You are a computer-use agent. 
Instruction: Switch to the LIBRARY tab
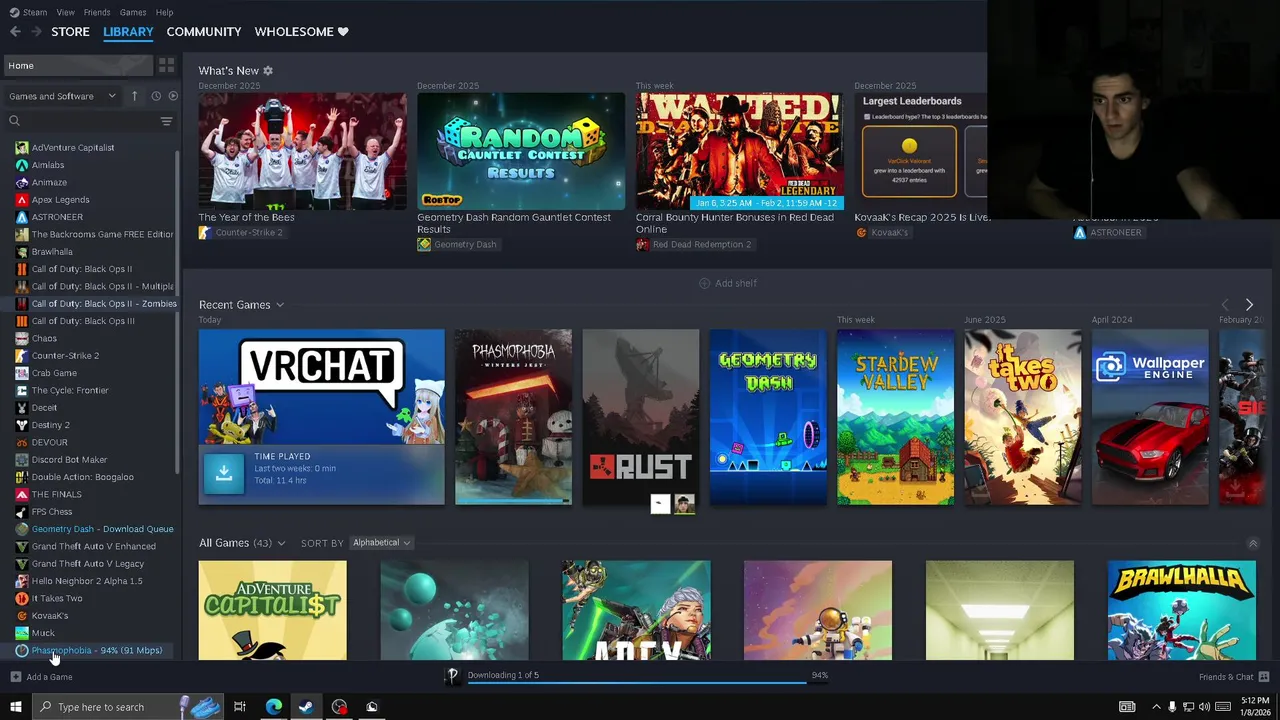pyautogui.click(x=128, y=32)
